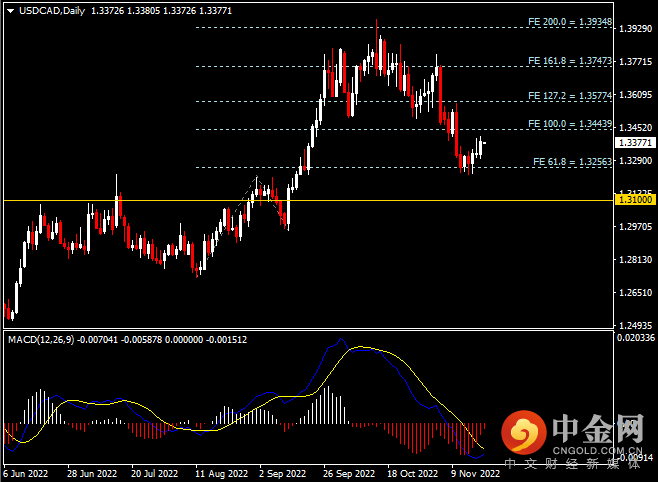Click the 20 Jul 2022 date label

click(154, 474)
